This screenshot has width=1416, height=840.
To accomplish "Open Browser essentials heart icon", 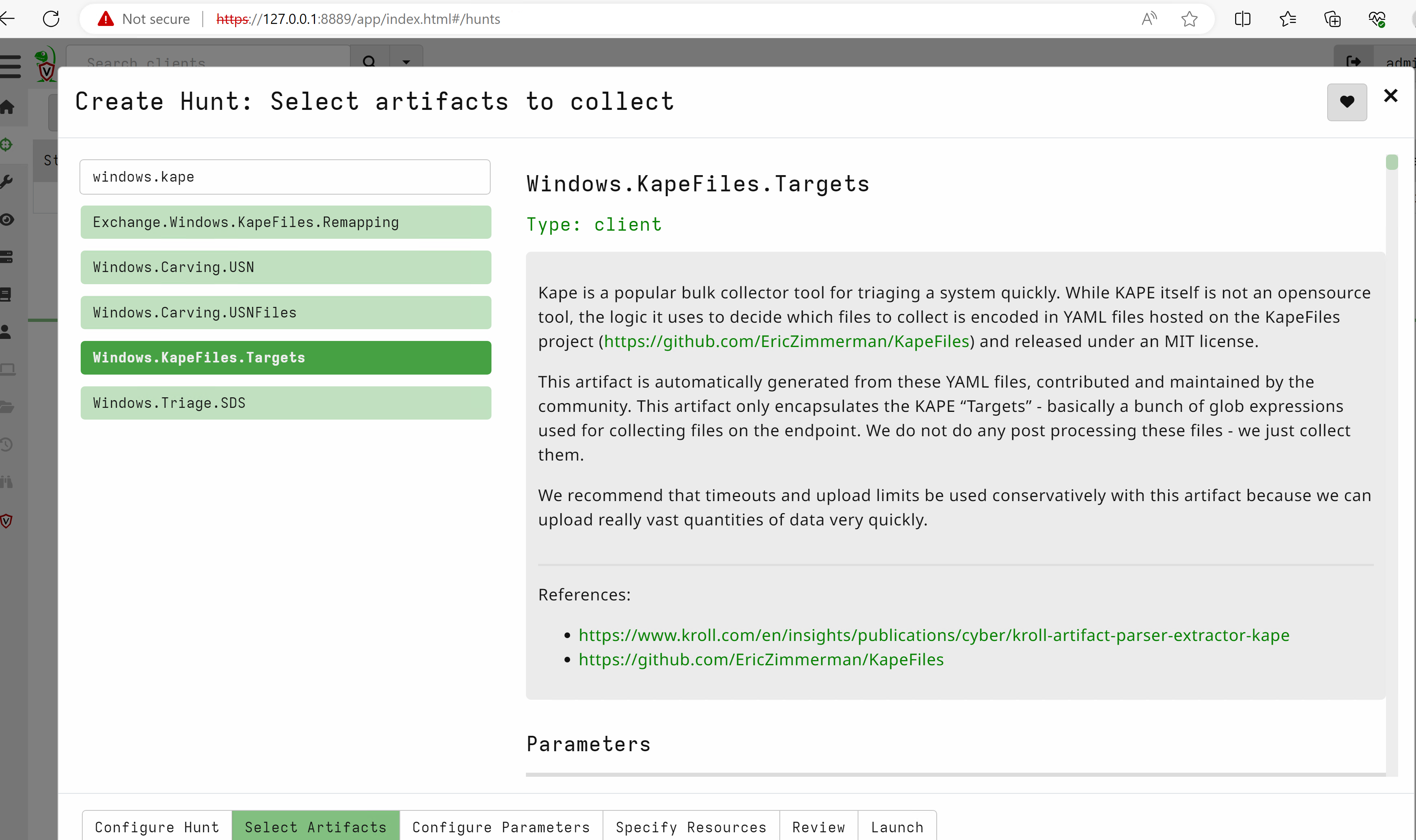I will click(x=1377, y=19).
